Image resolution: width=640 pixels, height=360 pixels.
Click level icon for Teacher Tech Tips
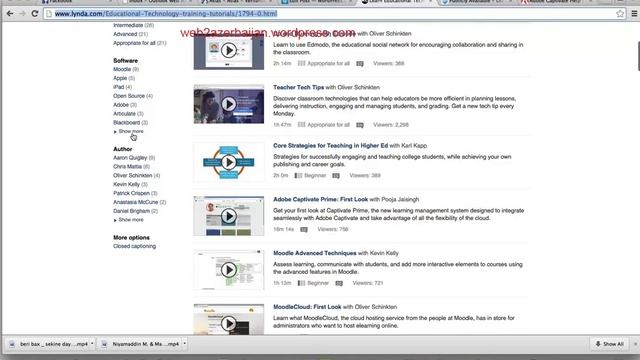301,125
